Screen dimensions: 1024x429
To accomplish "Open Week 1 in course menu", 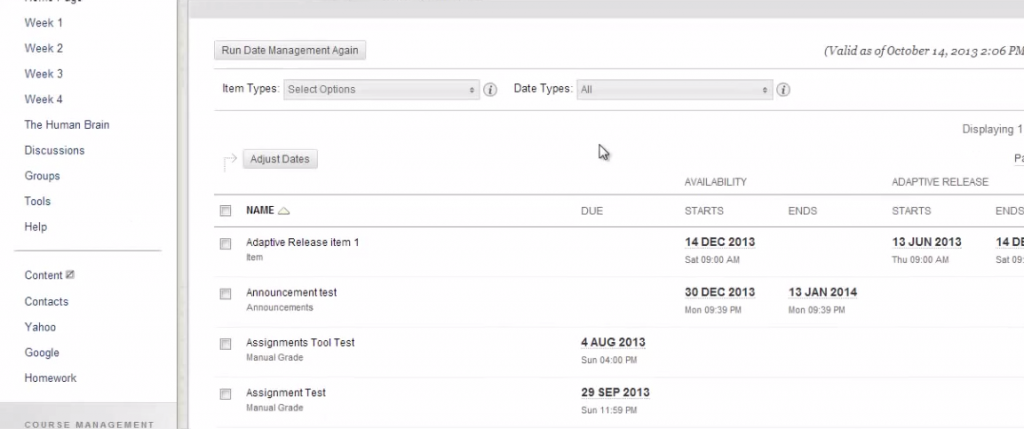I will tap(44, 23).
